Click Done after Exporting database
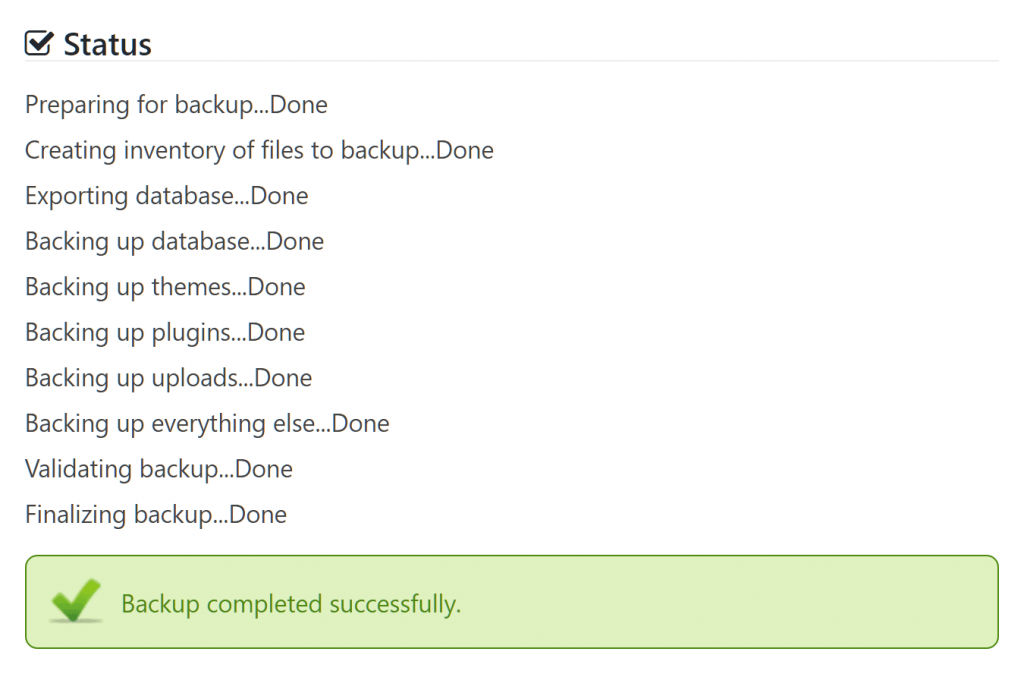This screenshot has width=1024, height=677. pyautogui.click(x=280, y=196)
